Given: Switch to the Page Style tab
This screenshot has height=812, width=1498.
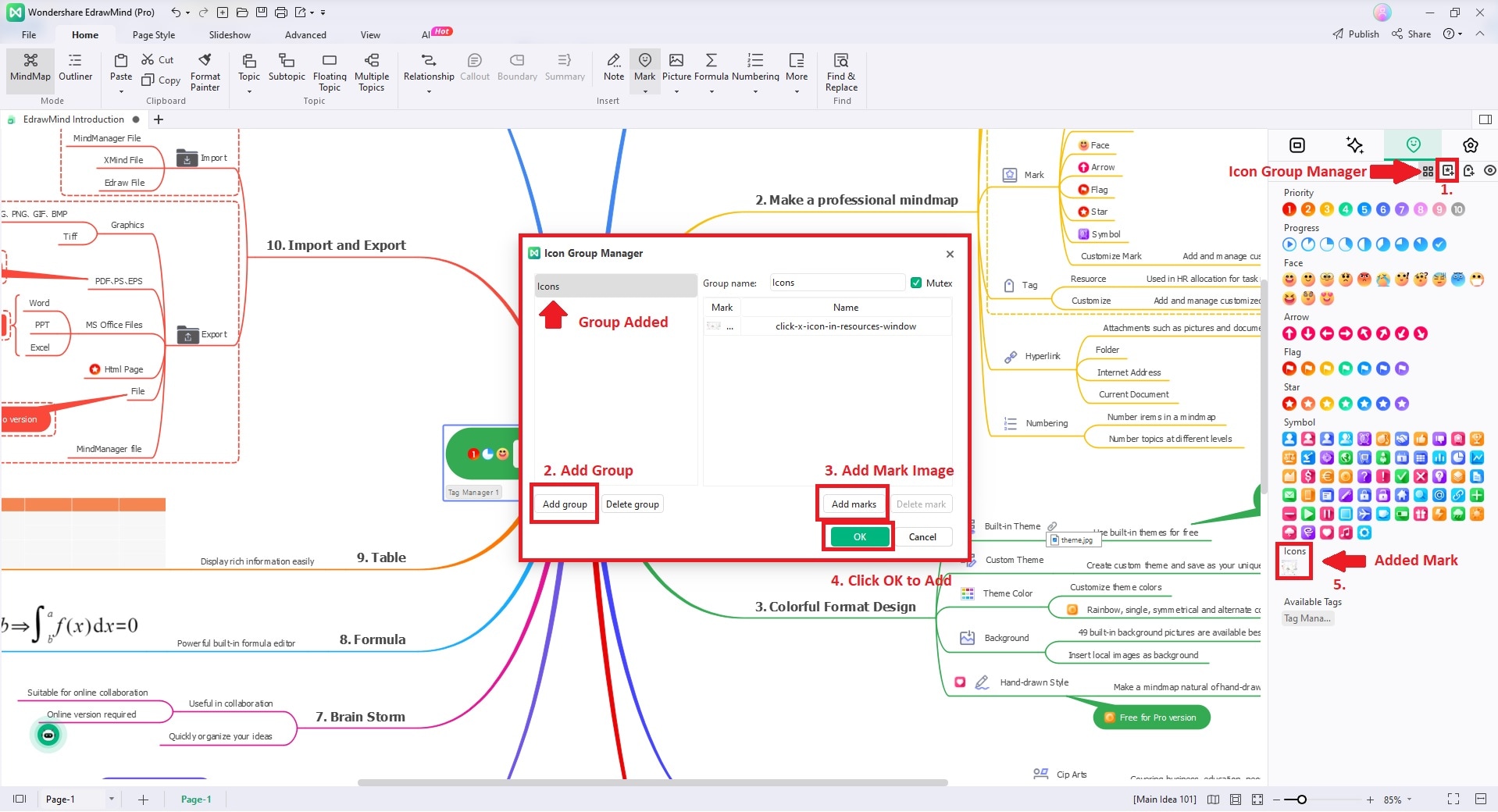Looking at the screenshot, I should [154, 35].
